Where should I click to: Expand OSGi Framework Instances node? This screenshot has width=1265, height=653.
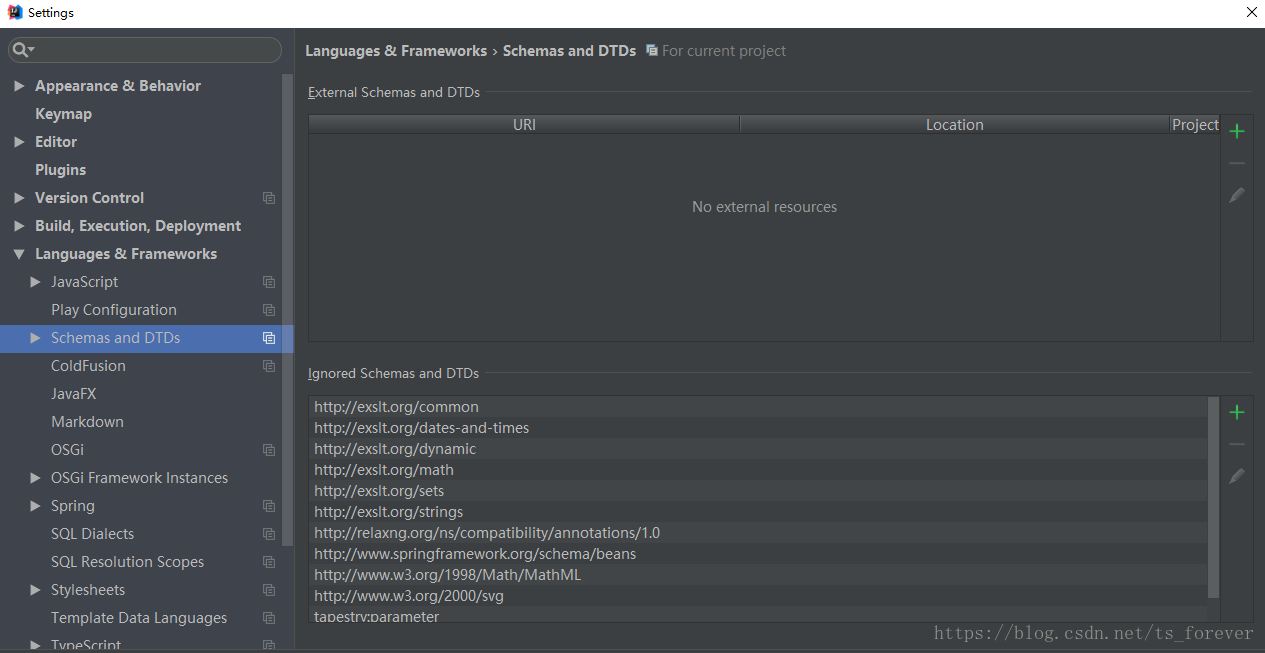tap(36, 478)
